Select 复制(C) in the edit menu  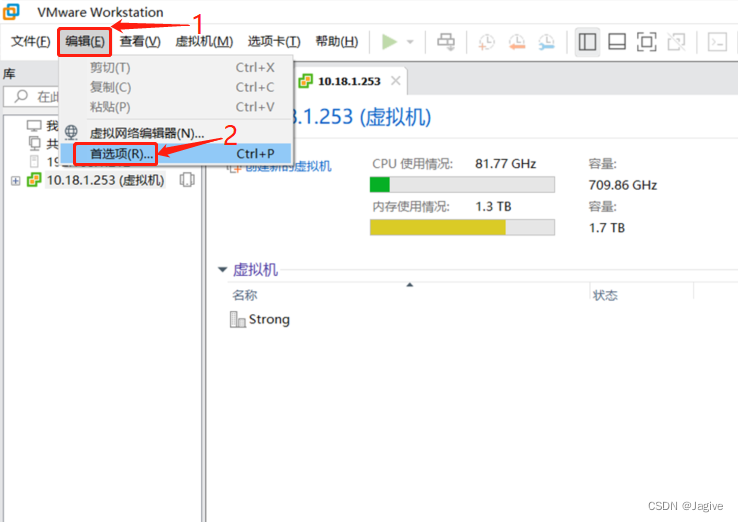point(176,88)
